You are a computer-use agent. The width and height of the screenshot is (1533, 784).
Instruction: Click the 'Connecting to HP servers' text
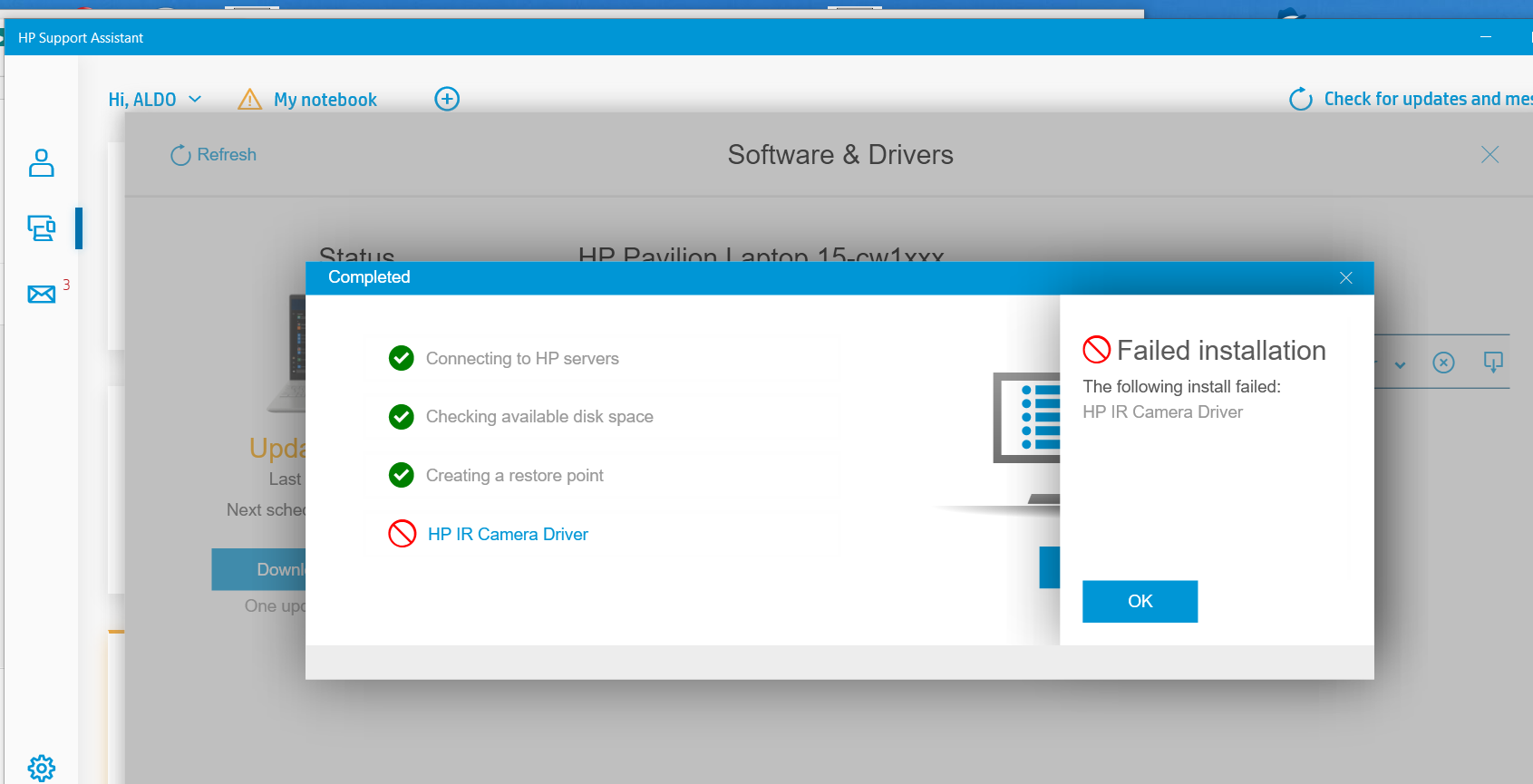(x=522, y=359)
